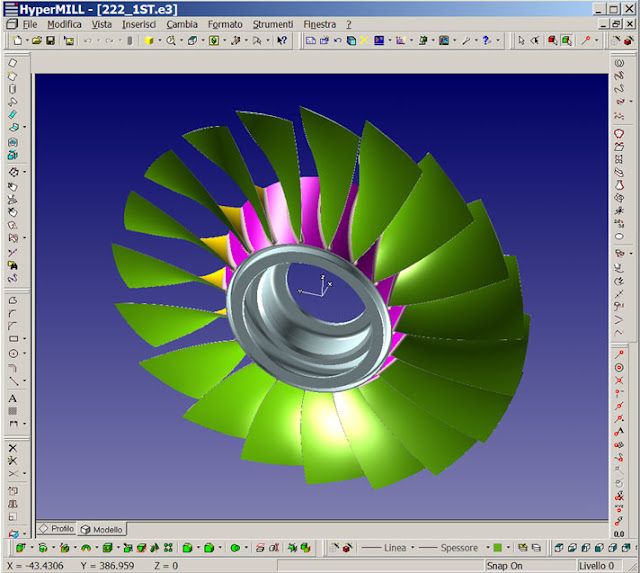Click the red target circle snap icon on the right
The width and height of the screenshot is (640, 573).
pos(619,368)
